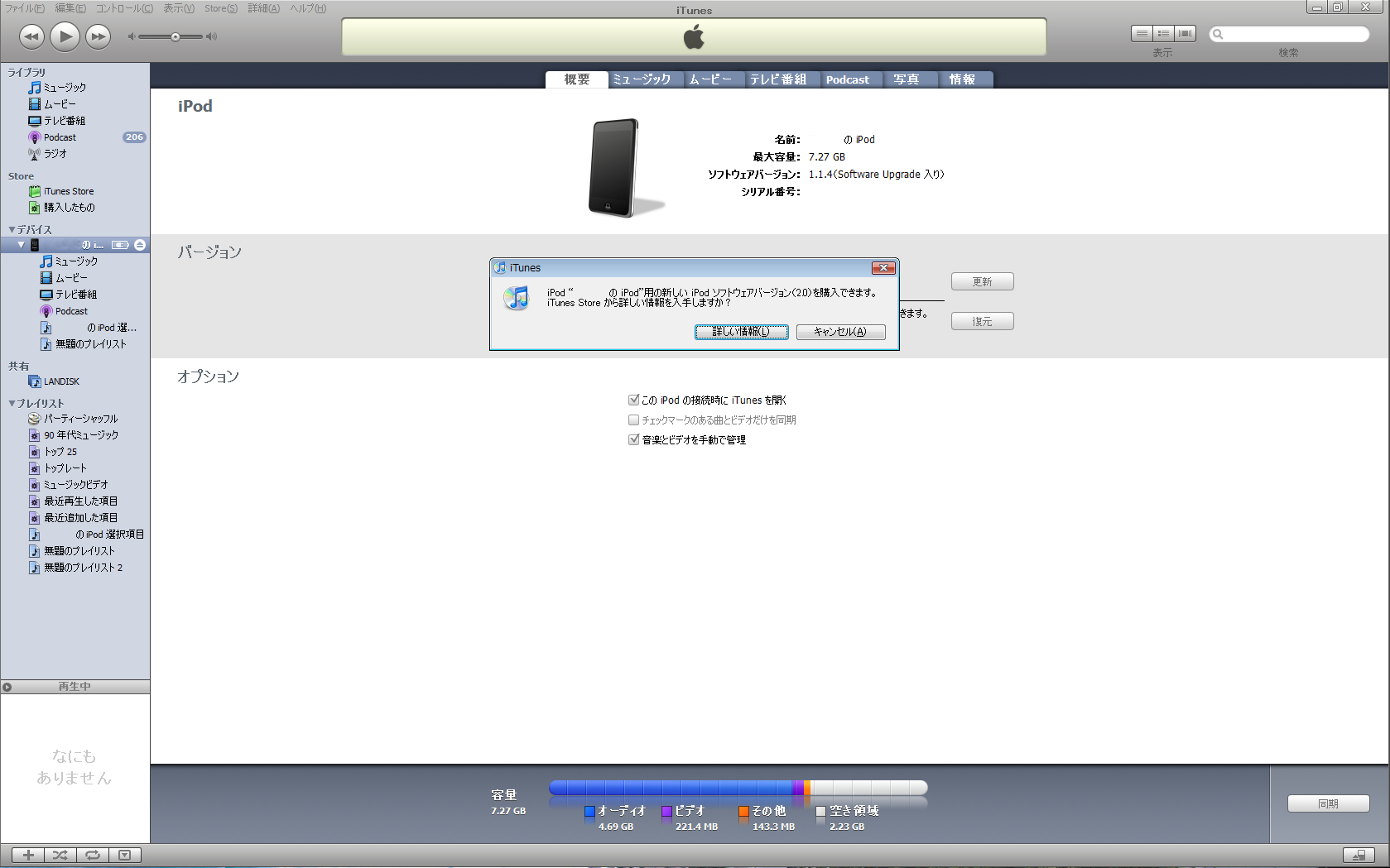
Task: Open device playlist 無題のプレイリスト
Action: click(90, 344)
